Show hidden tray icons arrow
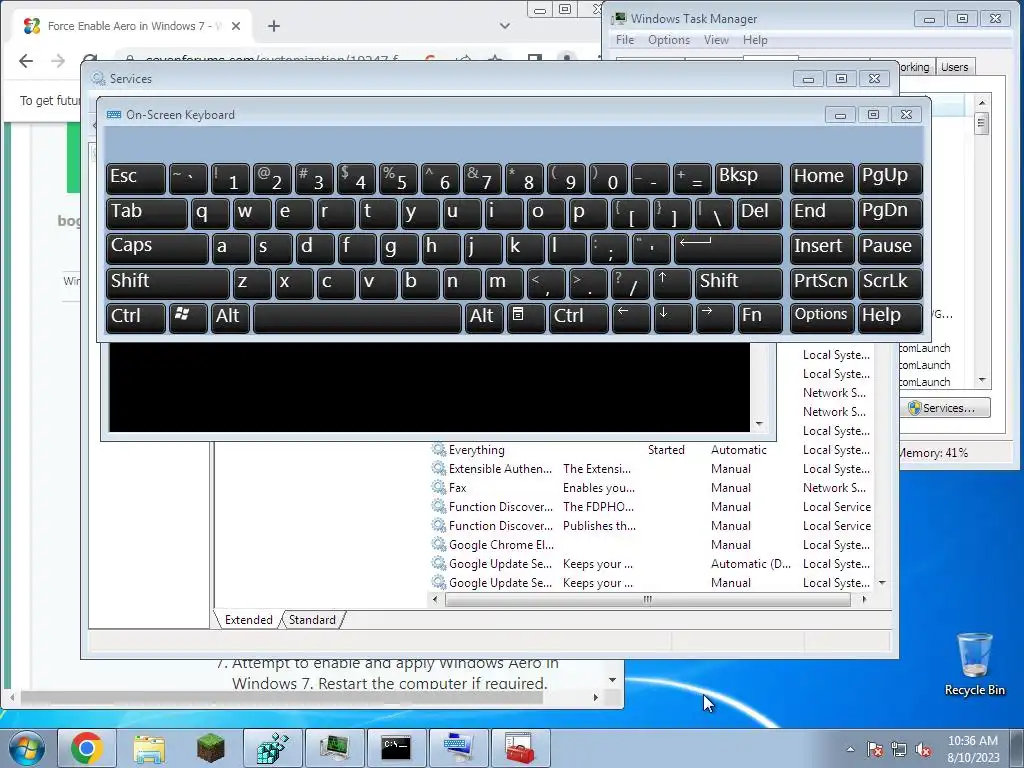The height and width of the screenshot is (768, 1024). (850, 750)
